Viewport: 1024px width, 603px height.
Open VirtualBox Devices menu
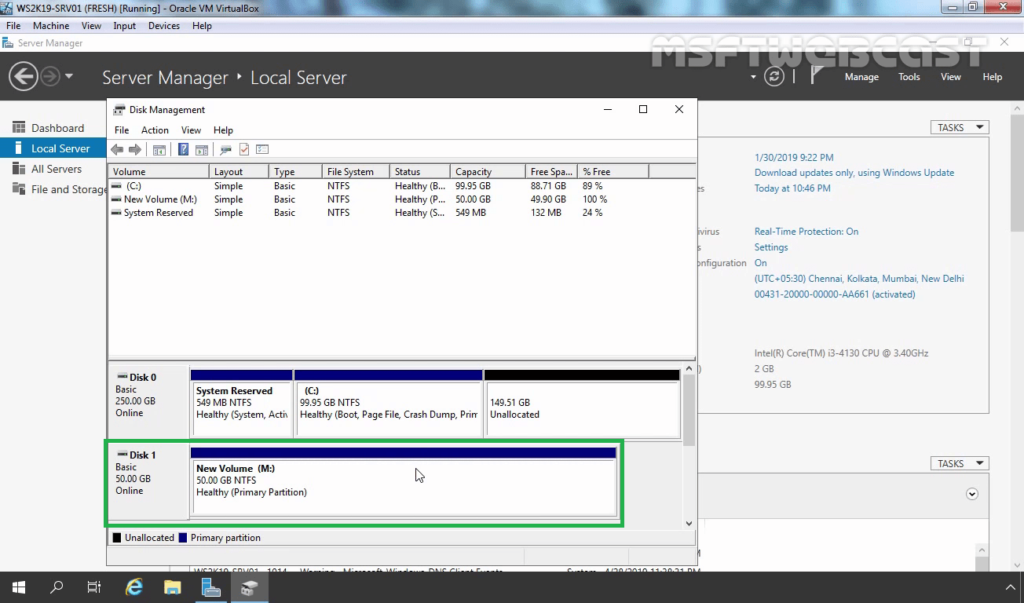163,25
